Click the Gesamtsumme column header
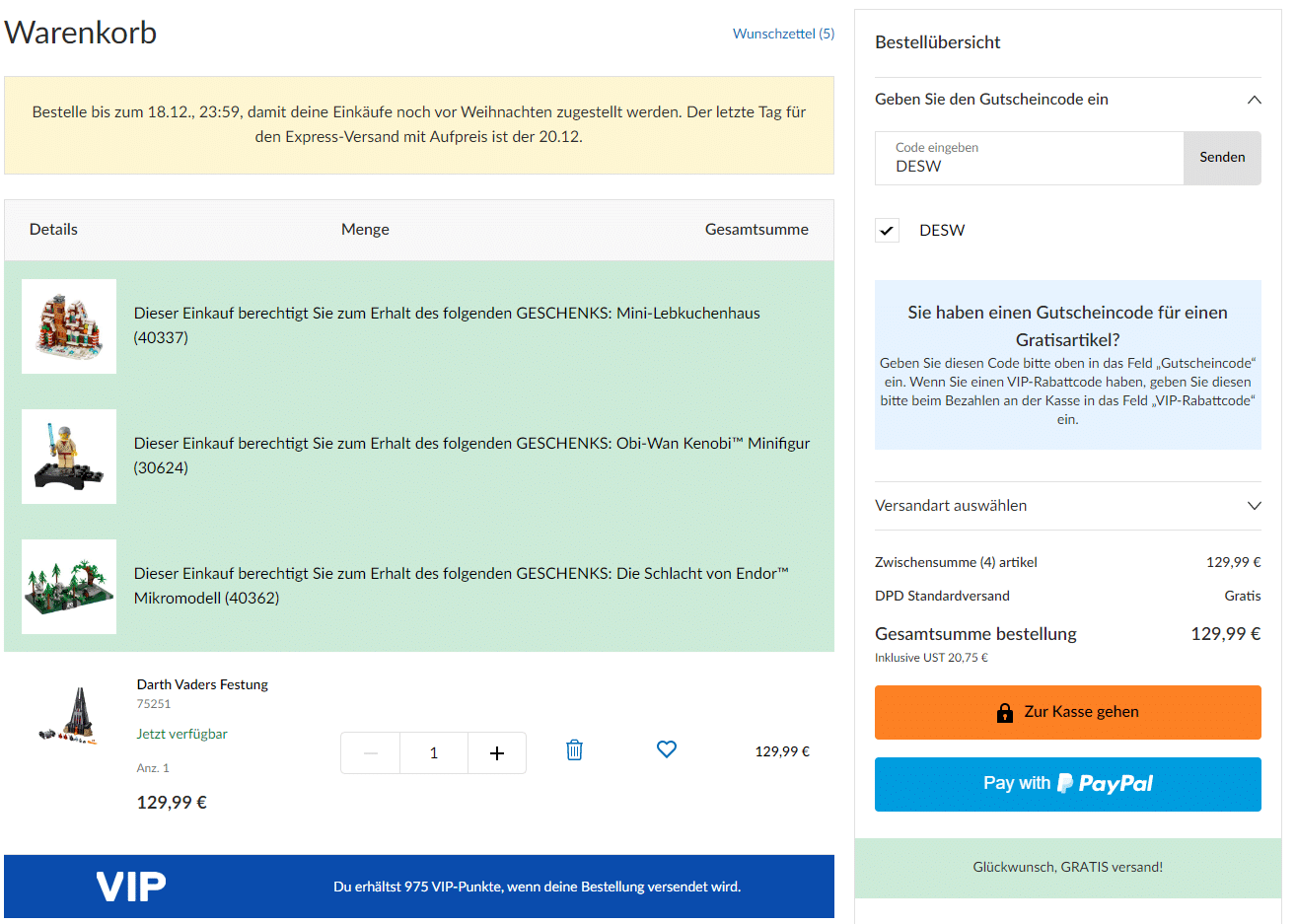 pos(756,230)
